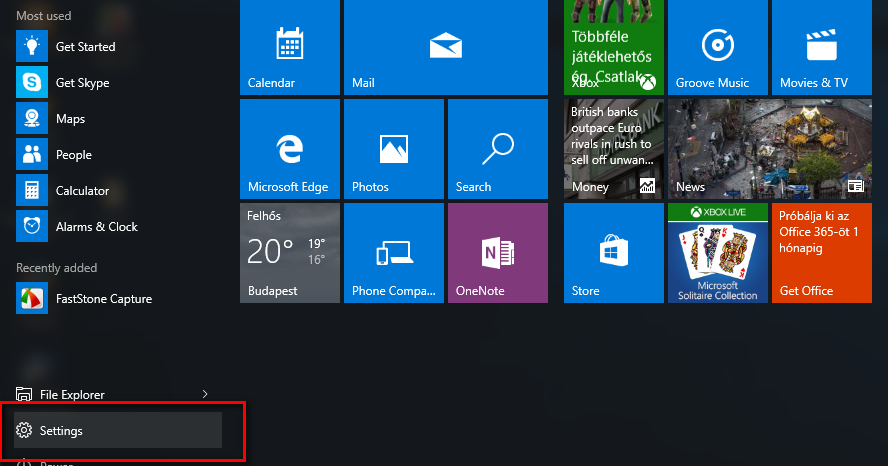This screenshot has width=888, height=466.
Task: Click the File Explorer label
Action: point(72,395)
